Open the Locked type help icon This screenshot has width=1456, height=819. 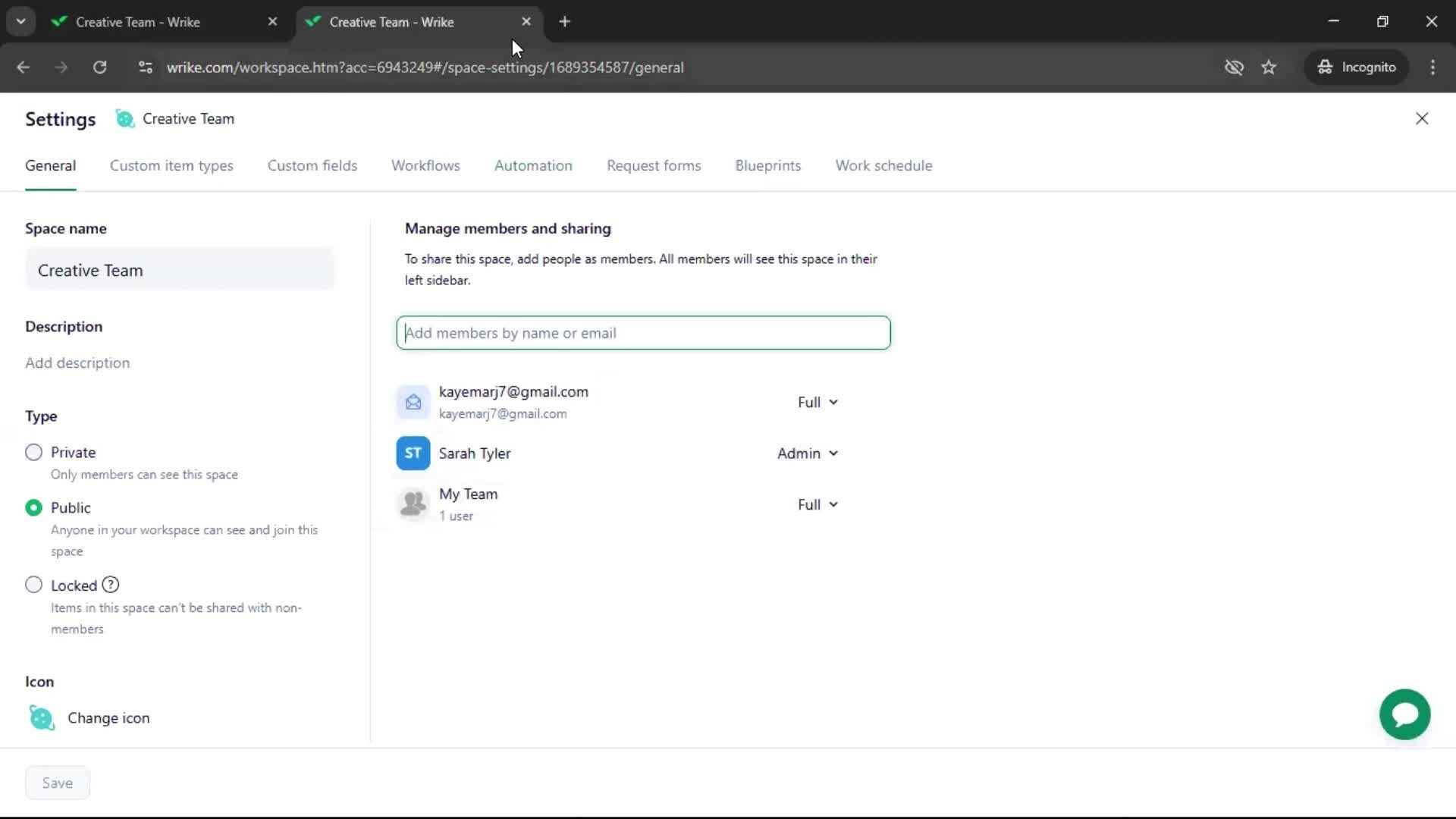111,585
